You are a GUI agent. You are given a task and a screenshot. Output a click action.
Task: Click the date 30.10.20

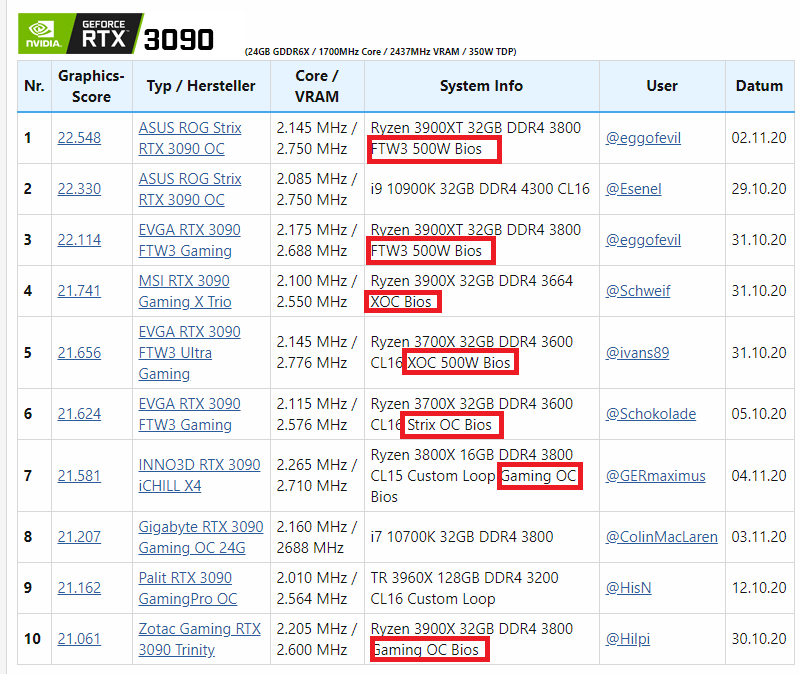click(x=759, y=639)
